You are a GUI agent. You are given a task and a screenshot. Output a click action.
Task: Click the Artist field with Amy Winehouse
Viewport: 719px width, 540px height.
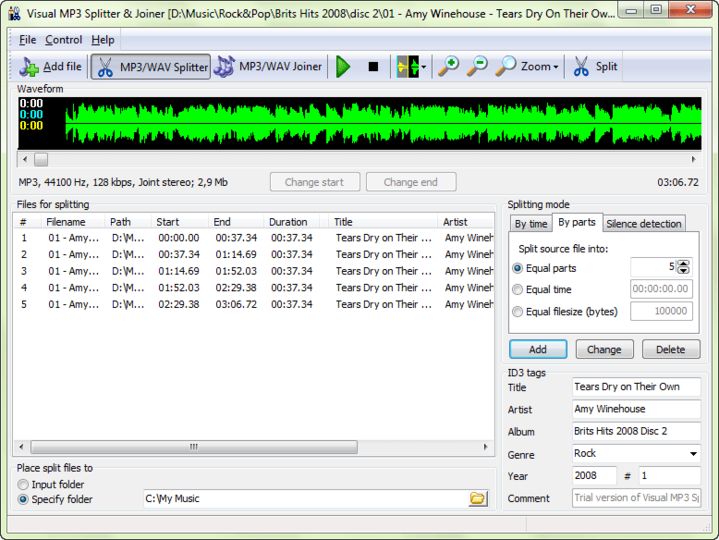(636, 409)
